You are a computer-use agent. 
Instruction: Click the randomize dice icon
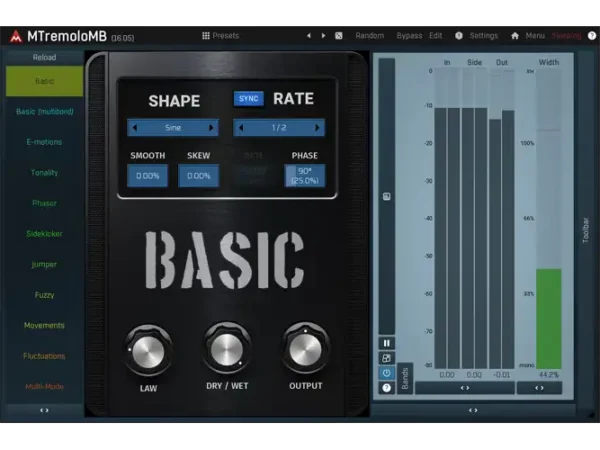(x=339, y=36)
